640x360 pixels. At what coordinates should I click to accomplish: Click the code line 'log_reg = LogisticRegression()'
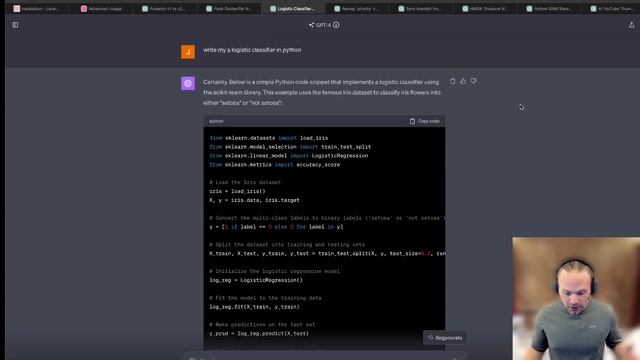[256, 280]
